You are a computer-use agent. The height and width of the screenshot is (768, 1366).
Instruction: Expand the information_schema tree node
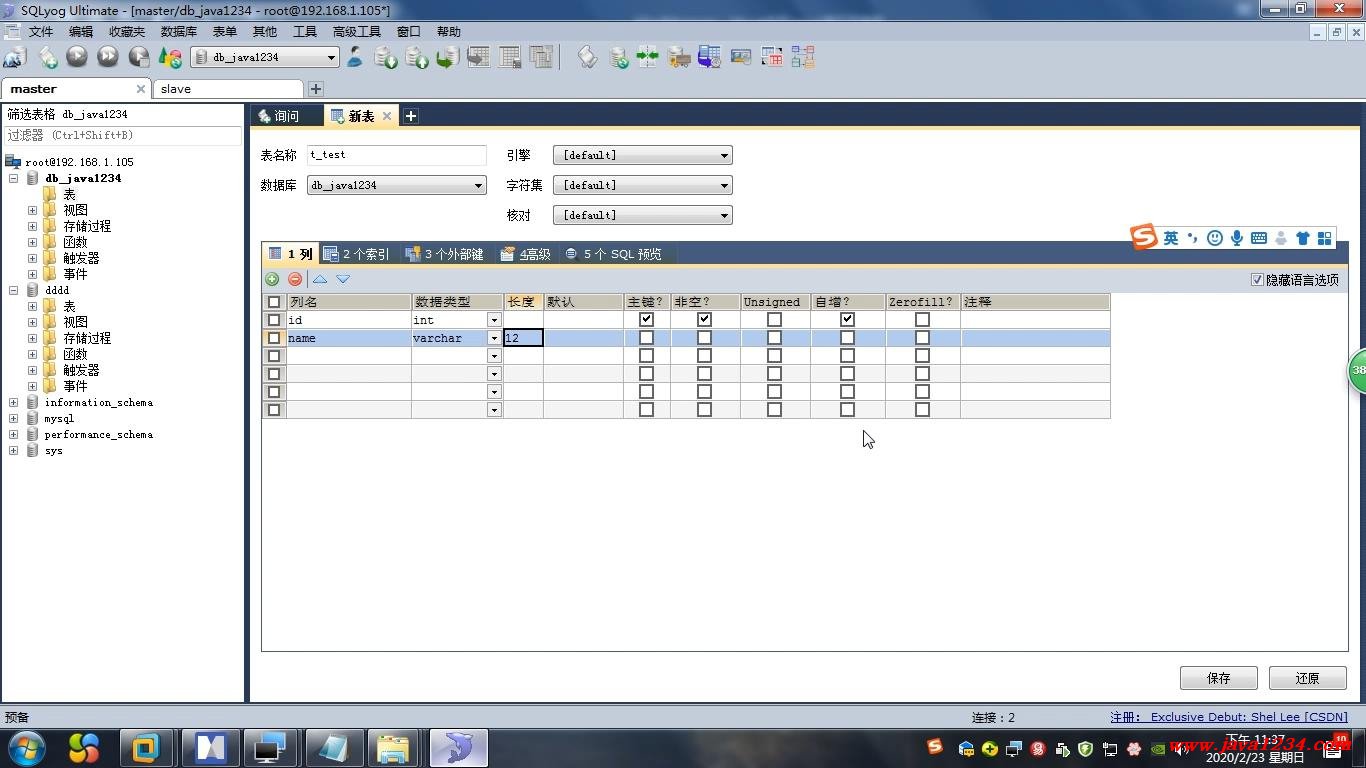pos(14,402)
